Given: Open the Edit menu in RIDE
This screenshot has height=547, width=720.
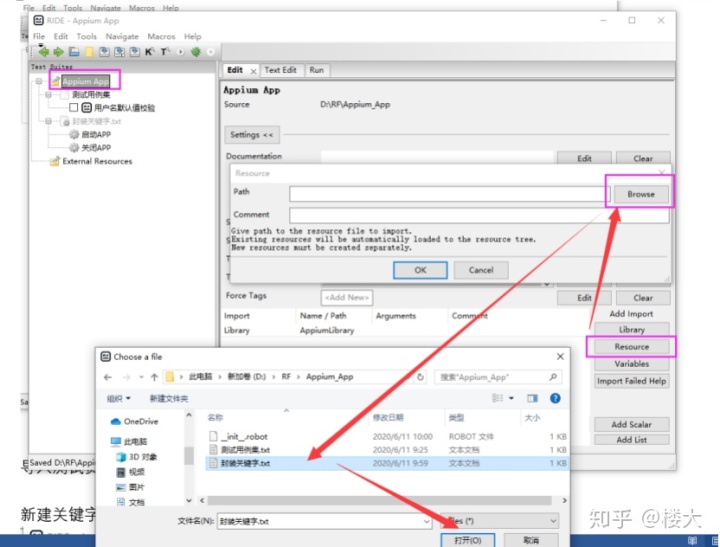Looking at the screenshot, I should click(x=61, y=36).
